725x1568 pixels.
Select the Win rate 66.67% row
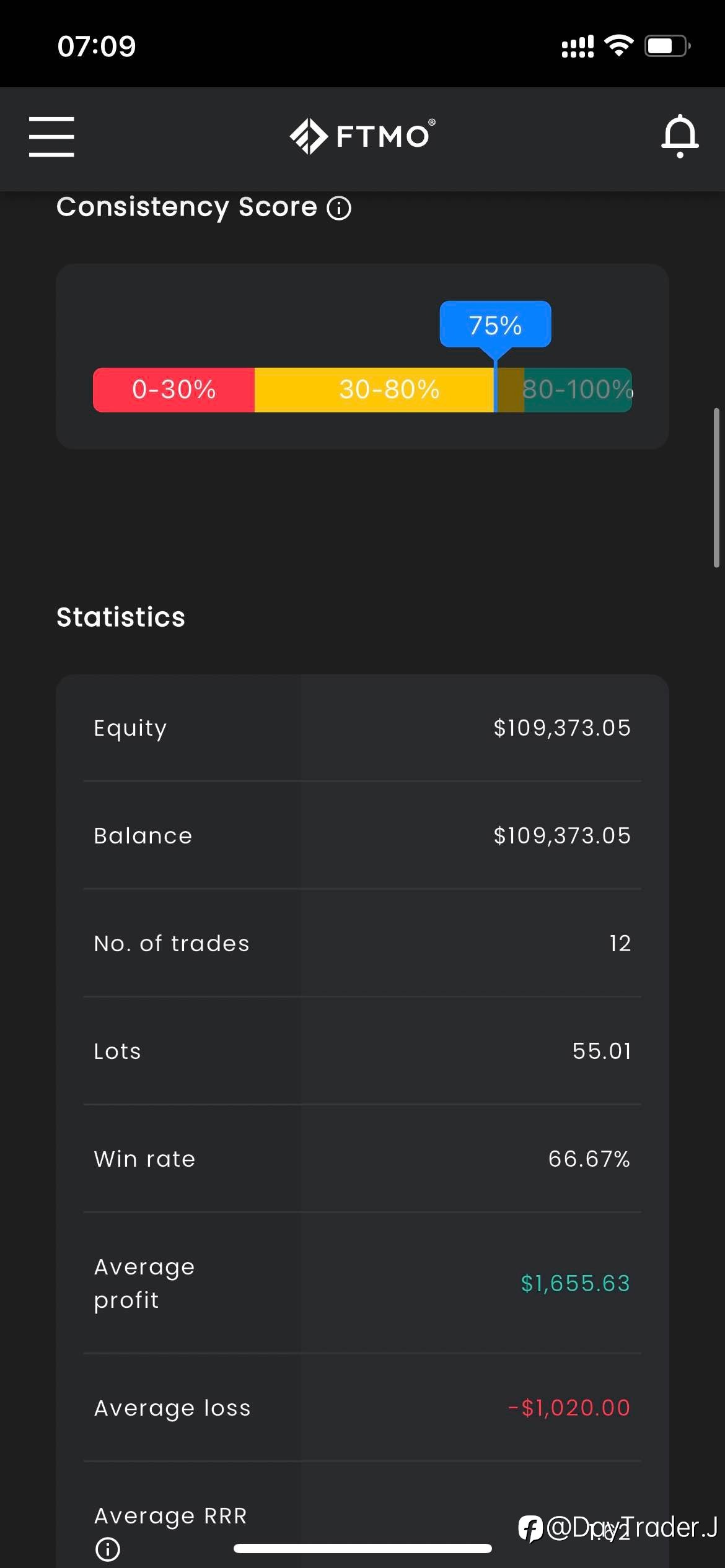[x=362, y=1159]
